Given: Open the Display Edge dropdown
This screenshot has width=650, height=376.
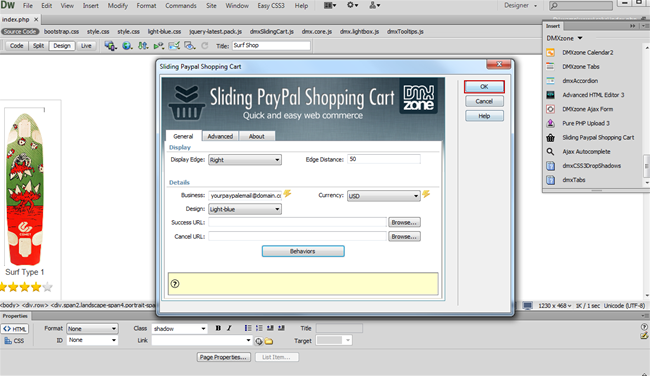Looking at the screenshot, I should click(245, 160).
